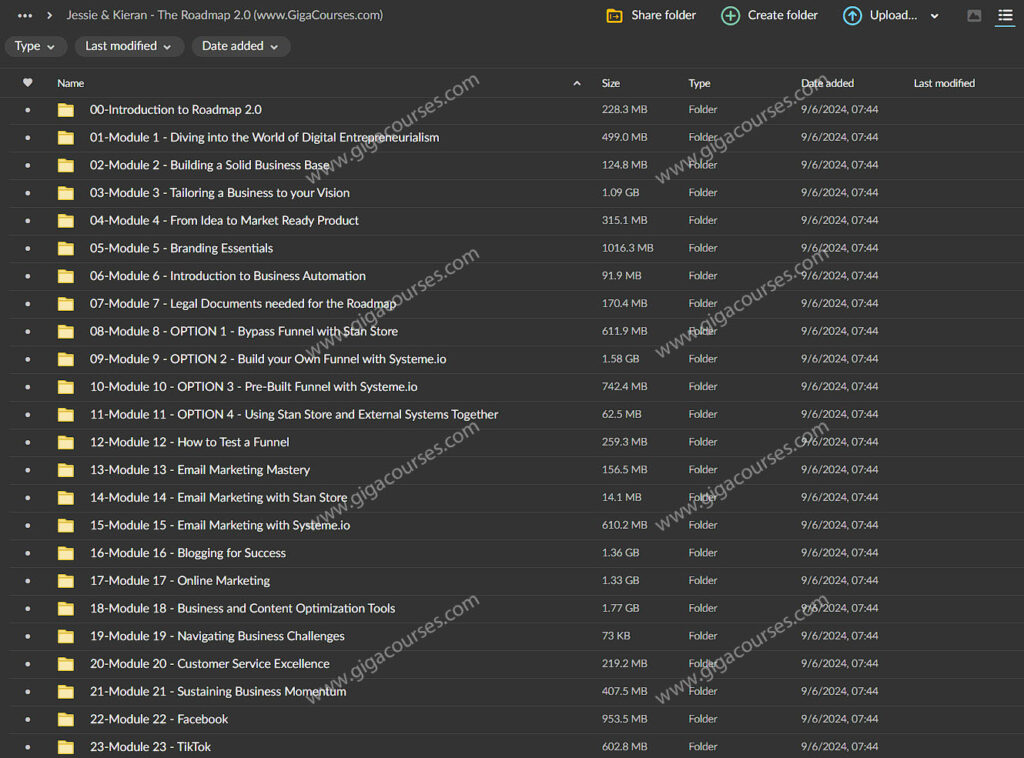The image size is (1024, 758).
Task: Click the folder icon for 22-Module 22 Facebook
Action: click(x=66, y=719)
